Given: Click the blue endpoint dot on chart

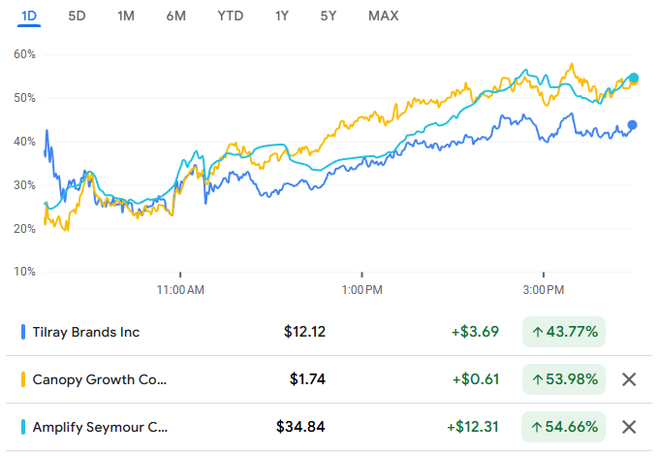Looking at the screenshot, I should click(632, 125).
